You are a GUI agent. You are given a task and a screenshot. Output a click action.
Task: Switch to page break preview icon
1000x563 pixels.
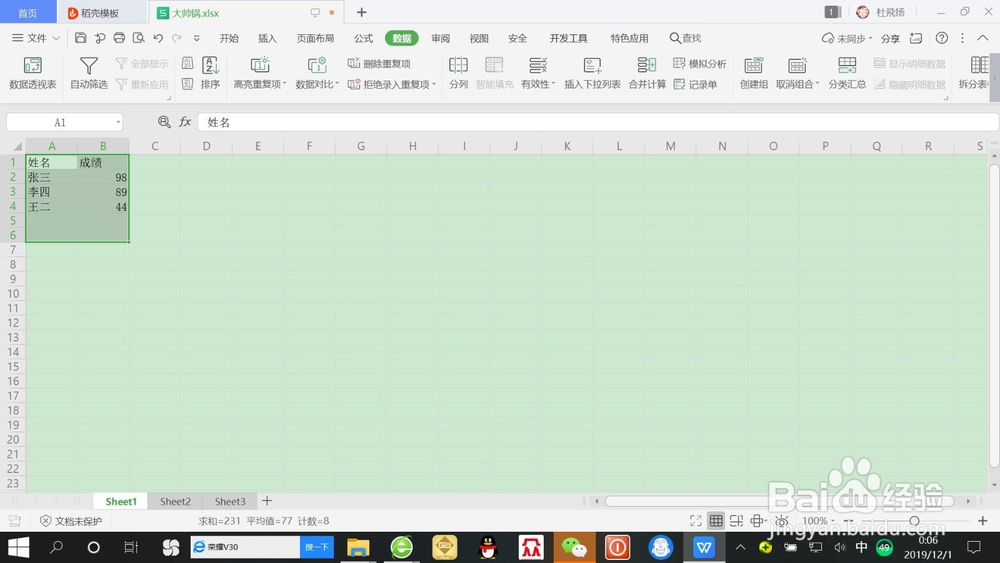tap(737, 521)
